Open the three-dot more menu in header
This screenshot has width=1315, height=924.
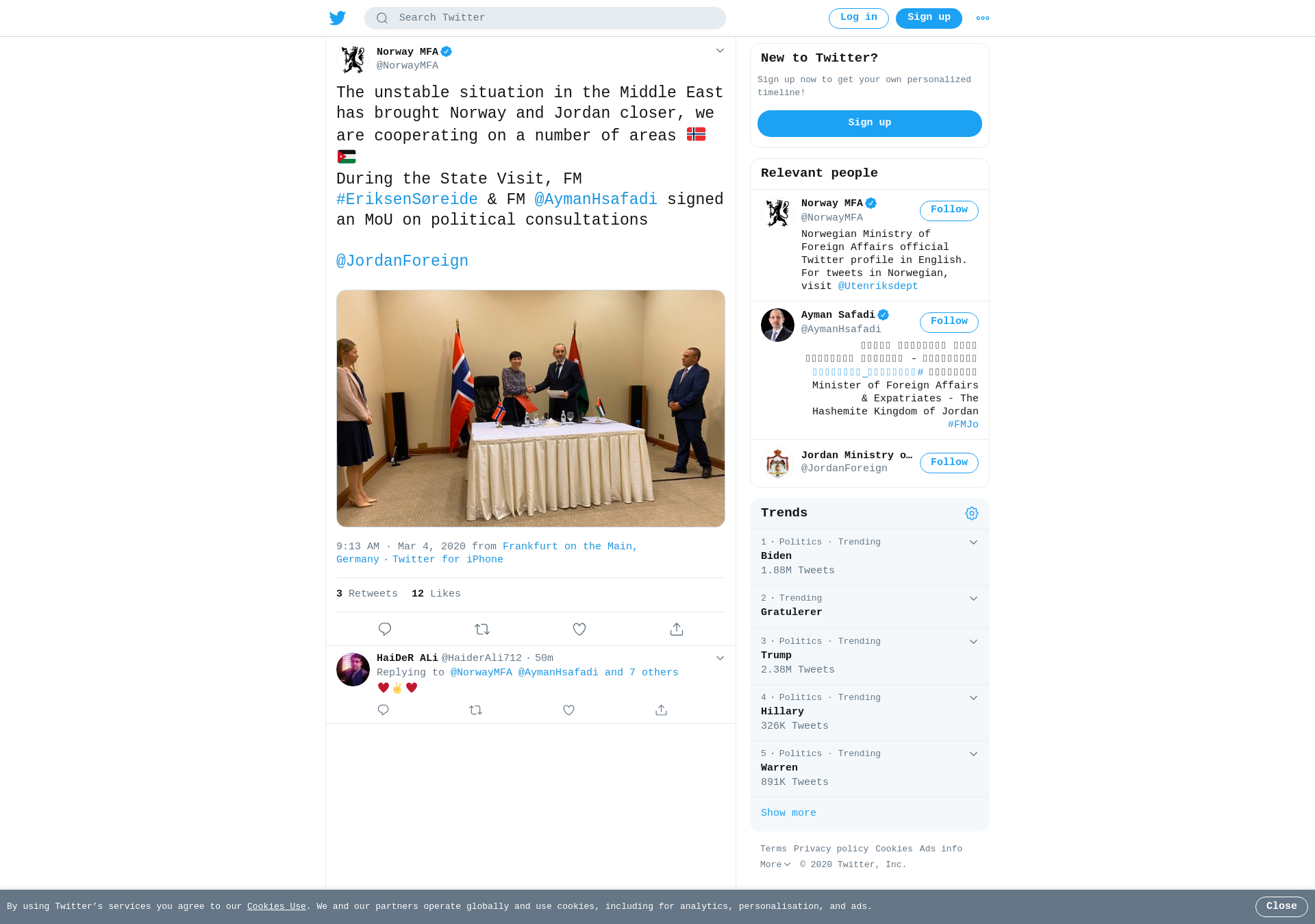(x=982, y=18)
